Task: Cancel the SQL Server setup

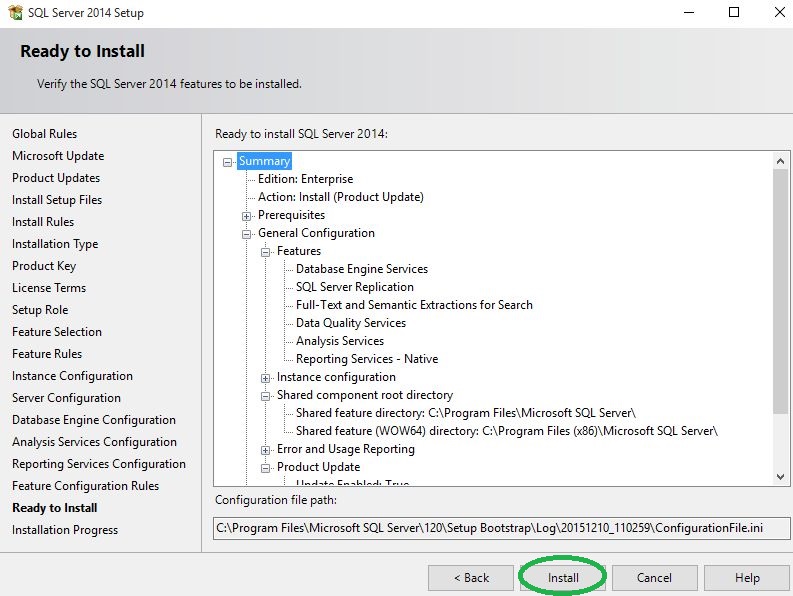Action: click(654, 578)
